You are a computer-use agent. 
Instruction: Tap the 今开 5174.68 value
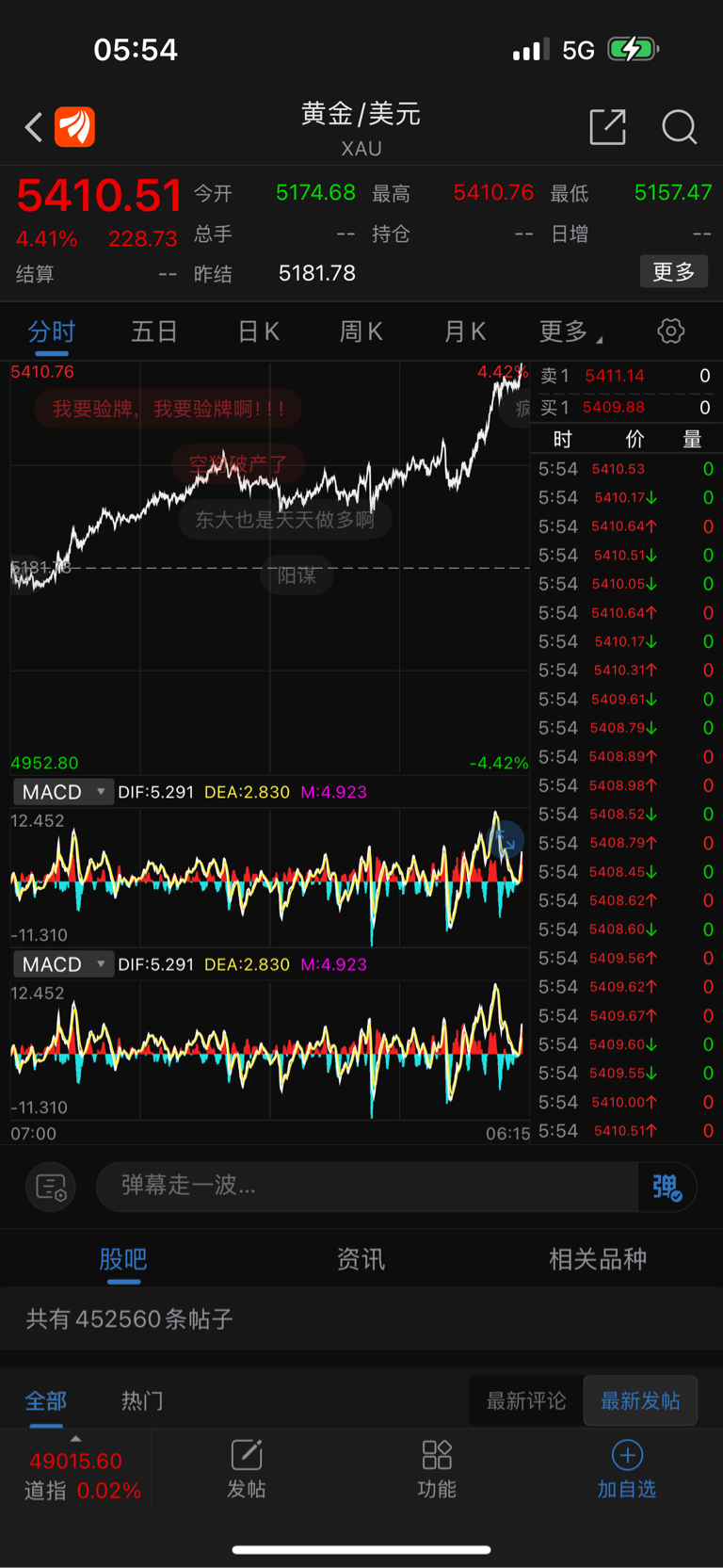pyautogui.click(x=315, y=193)
